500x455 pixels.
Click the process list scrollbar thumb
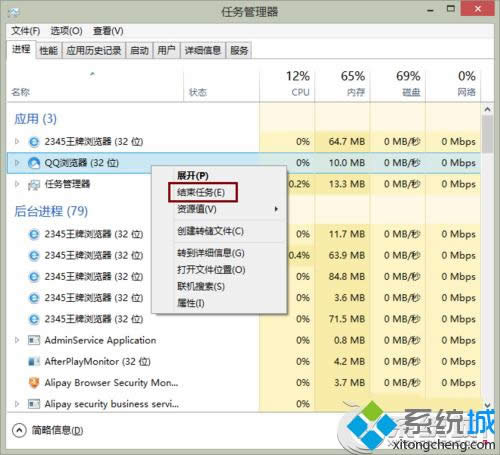pyautogui.click(x=487, y=134)
